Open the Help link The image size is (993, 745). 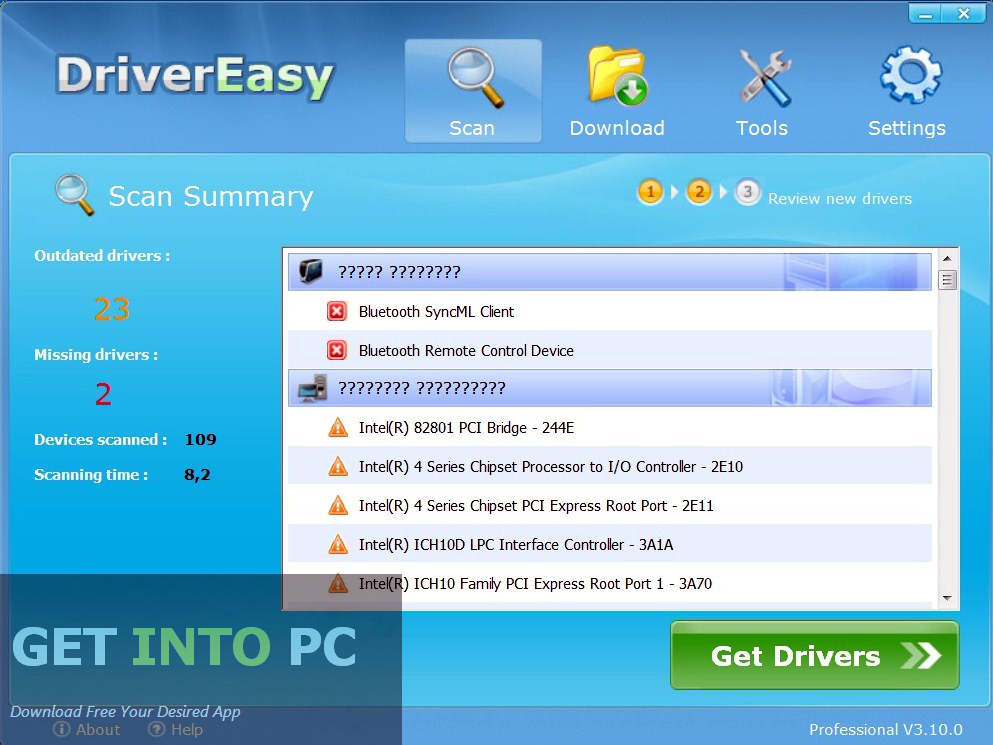[175, 730]
